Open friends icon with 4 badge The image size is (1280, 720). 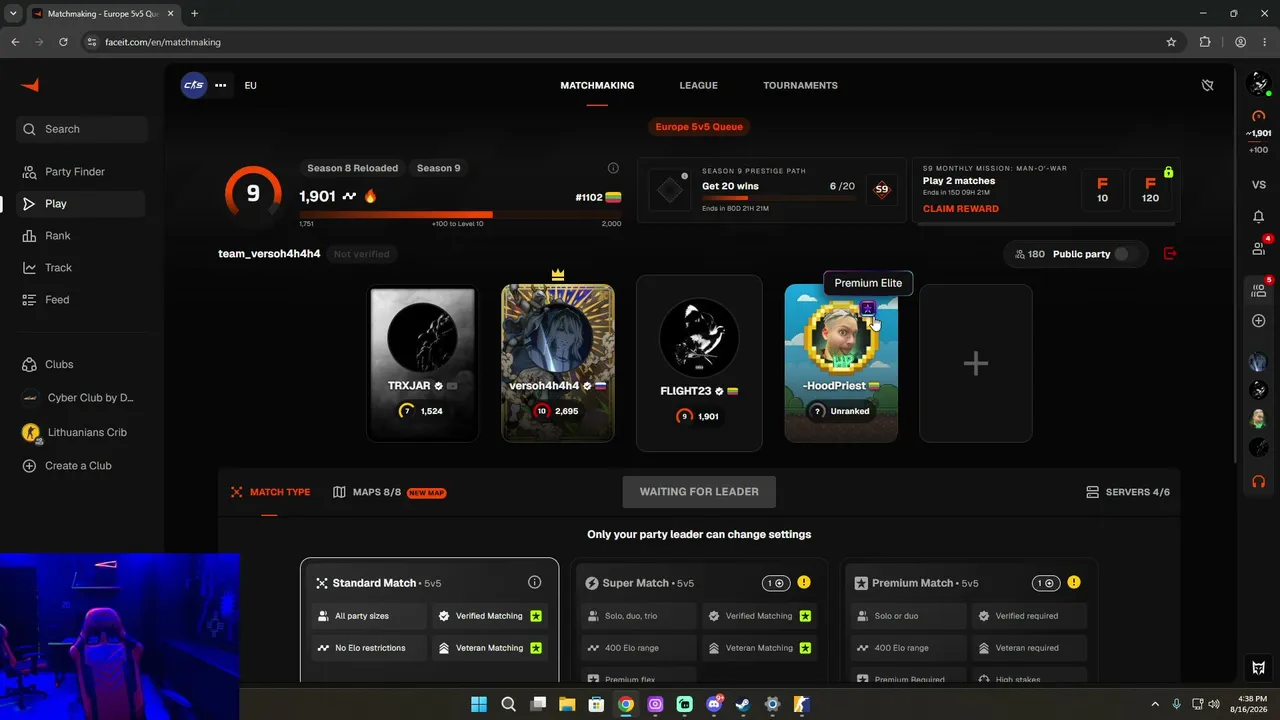[1259, 248]
